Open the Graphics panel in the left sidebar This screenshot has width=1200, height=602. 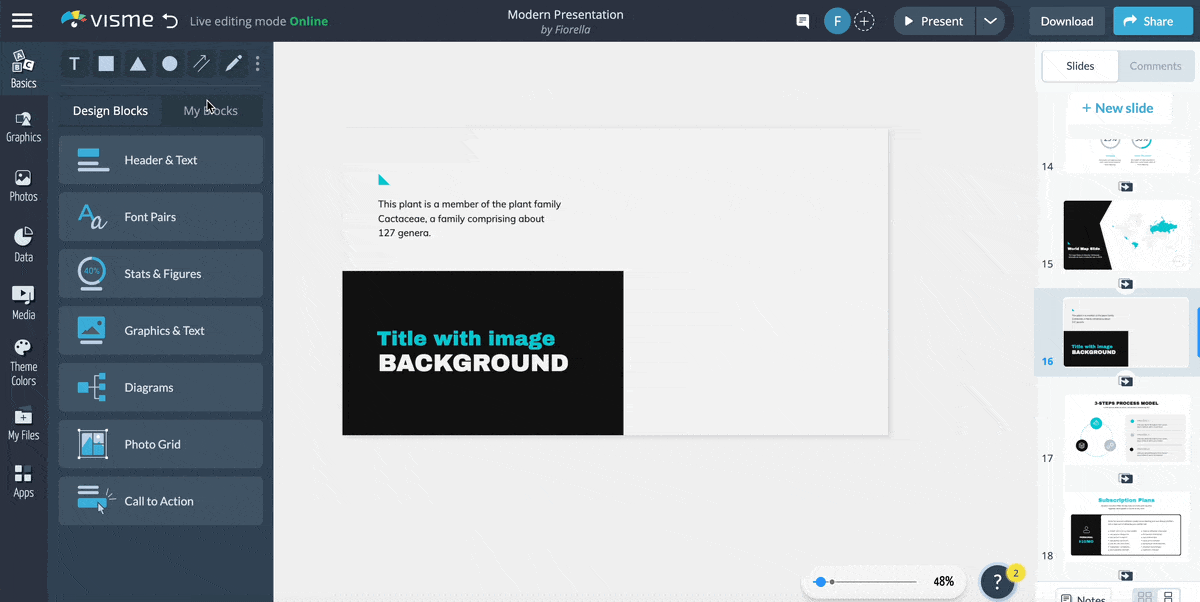[23, 127]
